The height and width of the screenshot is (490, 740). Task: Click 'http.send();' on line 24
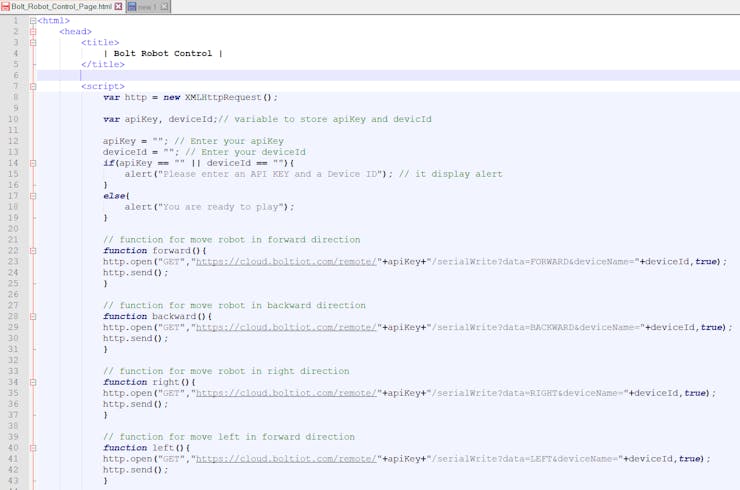tap(135, 272)
